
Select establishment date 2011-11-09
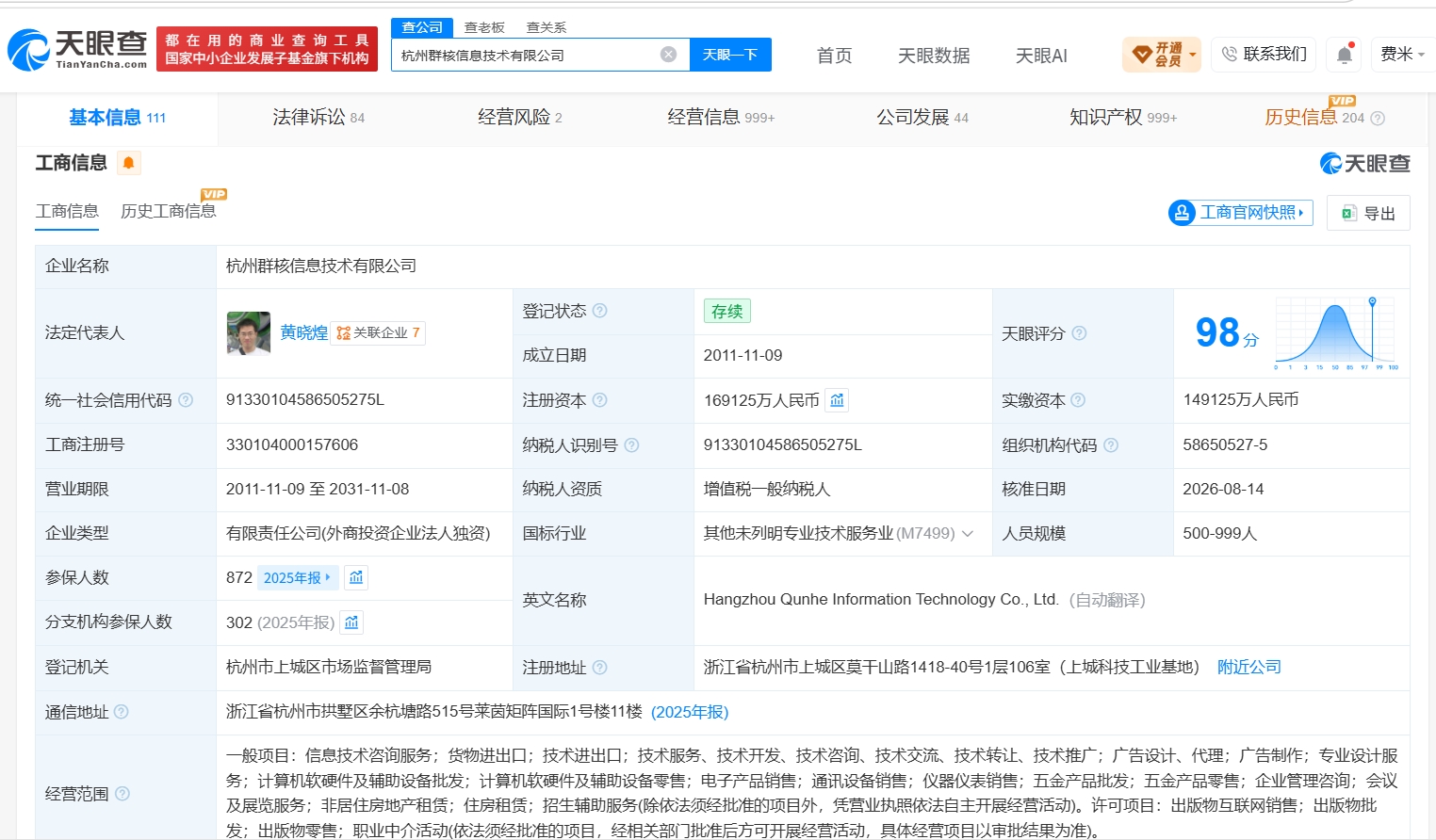(742, 355)
